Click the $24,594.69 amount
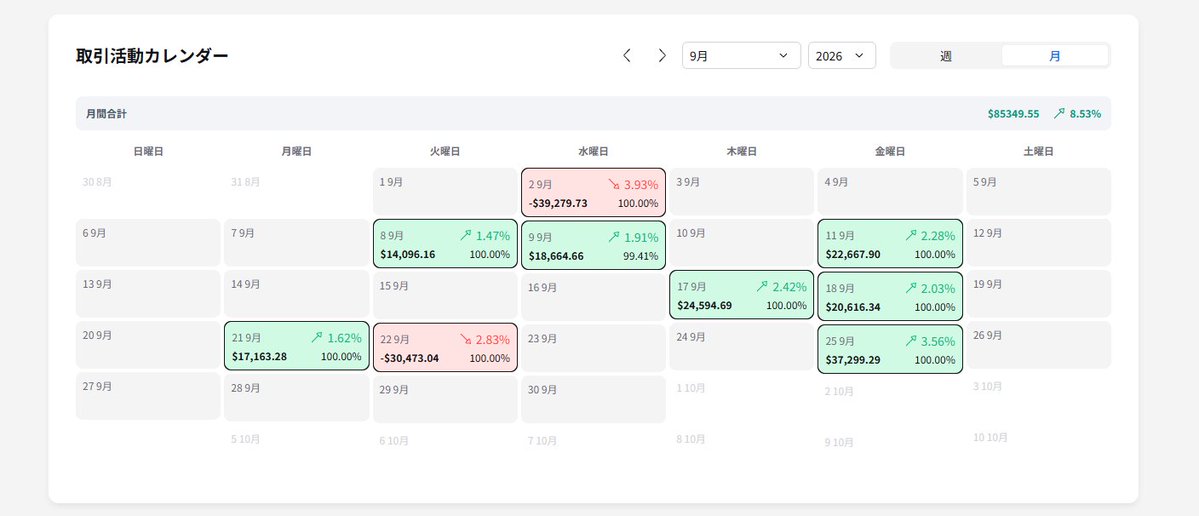Screen dimensions: 1199x516 point(704,305)
